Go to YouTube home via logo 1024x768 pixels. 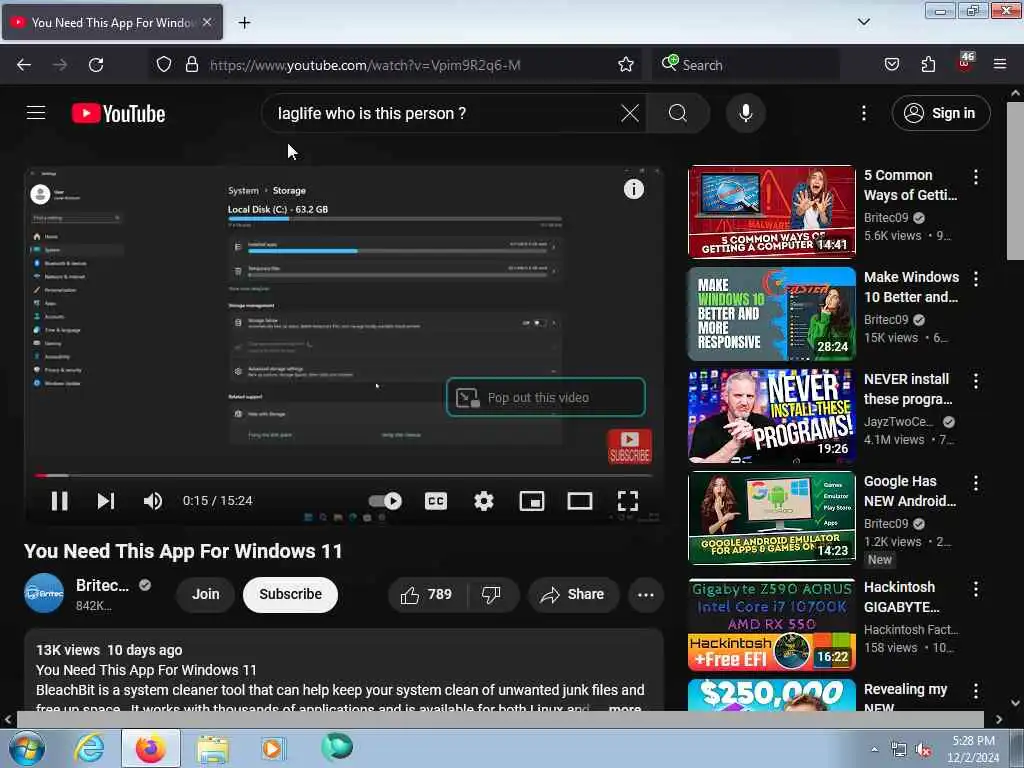[x=118, y=114]
